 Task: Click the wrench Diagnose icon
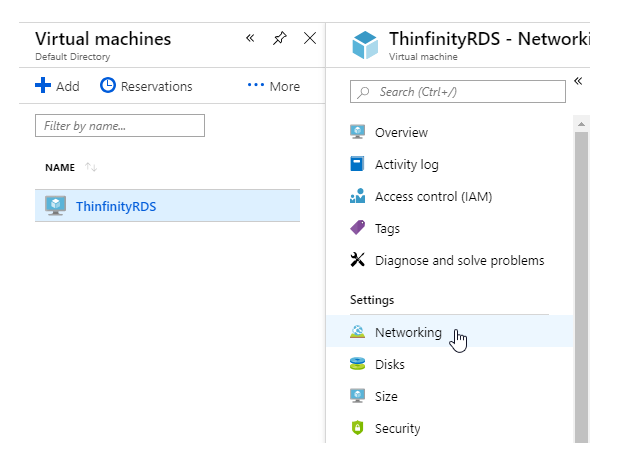click(x=357, y=260)
